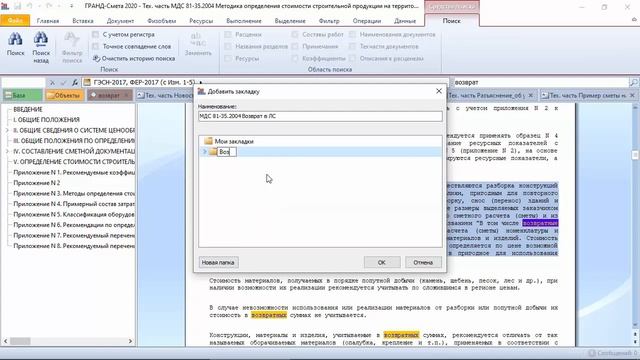Close the возврат search tab
This screenshot has height=360, width=640.
coord(127,96)
